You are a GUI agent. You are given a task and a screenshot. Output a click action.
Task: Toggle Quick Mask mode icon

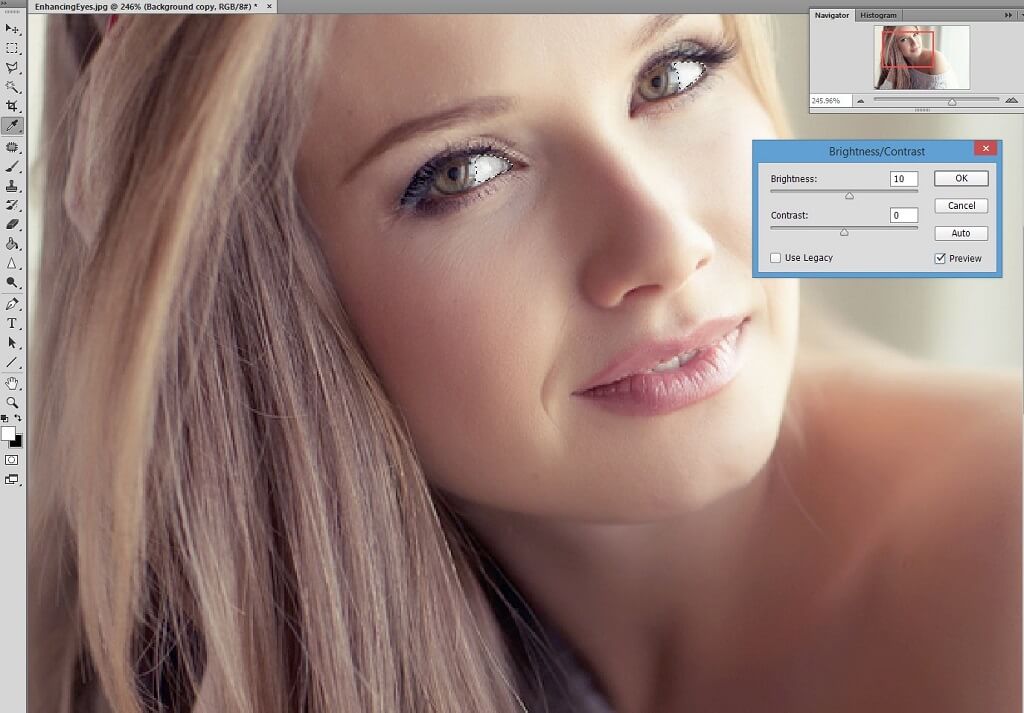click(12, 460)
